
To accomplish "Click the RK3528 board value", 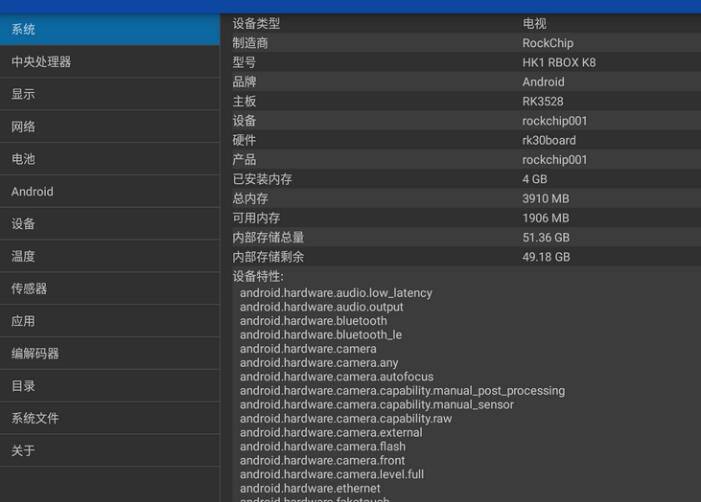I will click(x=543, y=101).
